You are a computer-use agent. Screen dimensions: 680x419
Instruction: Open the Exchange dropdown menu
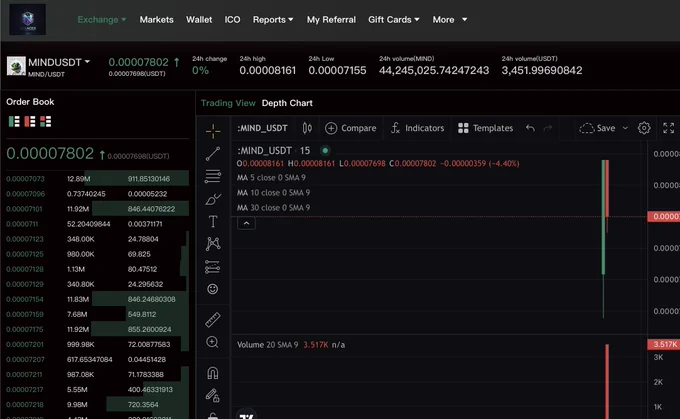[x=101, y=20]
